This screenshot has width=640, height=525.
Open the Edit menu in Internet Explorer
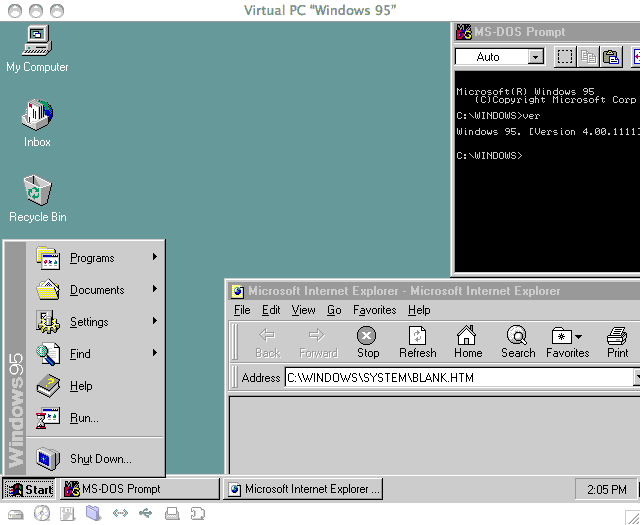click(271, 310)
